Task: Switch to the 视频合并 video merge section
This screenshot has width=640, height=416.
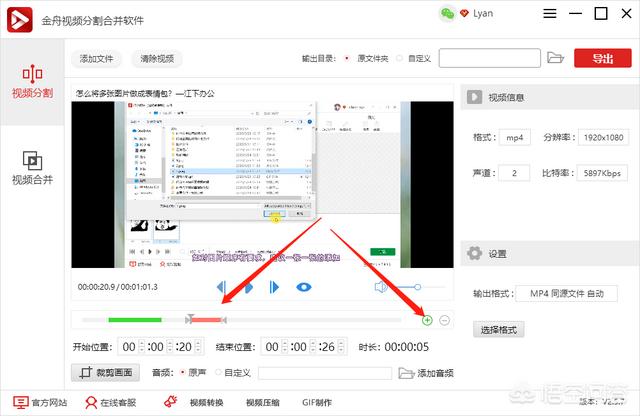Action: pos(32,168)
